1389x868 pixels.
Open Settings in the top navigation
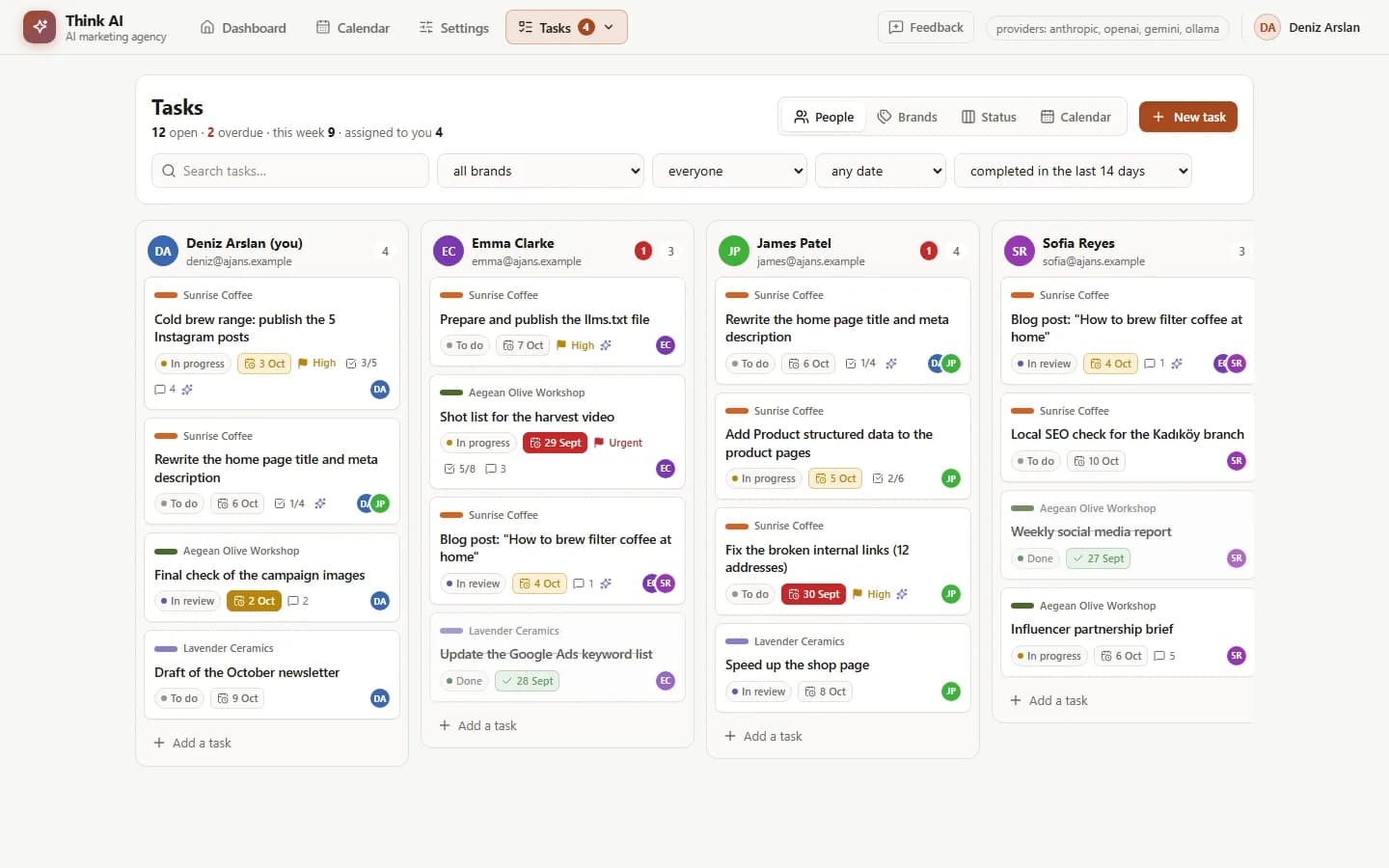pos(454,28)
